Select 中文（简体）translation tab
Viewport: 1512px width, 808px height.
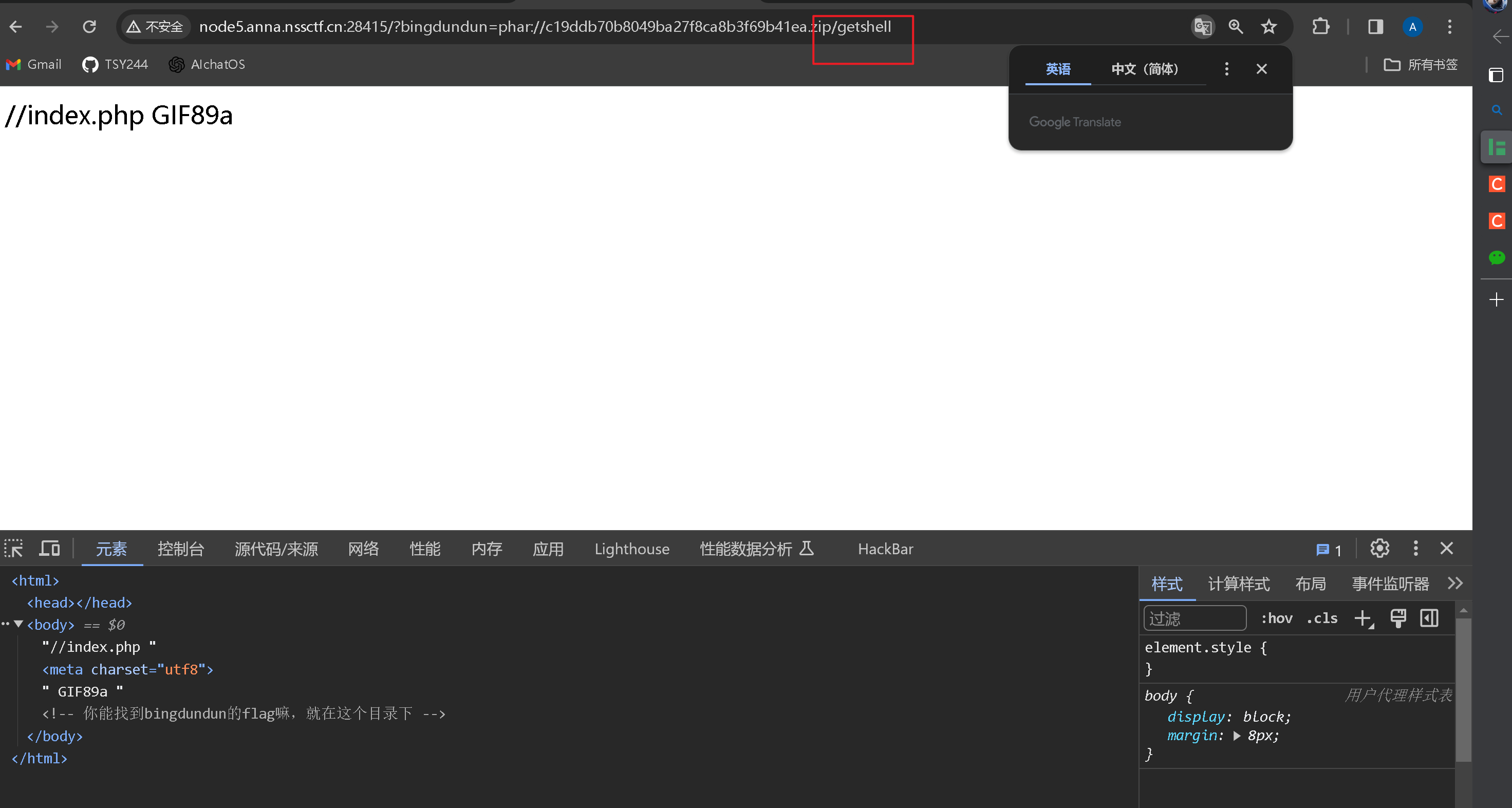coord(1145,69)
